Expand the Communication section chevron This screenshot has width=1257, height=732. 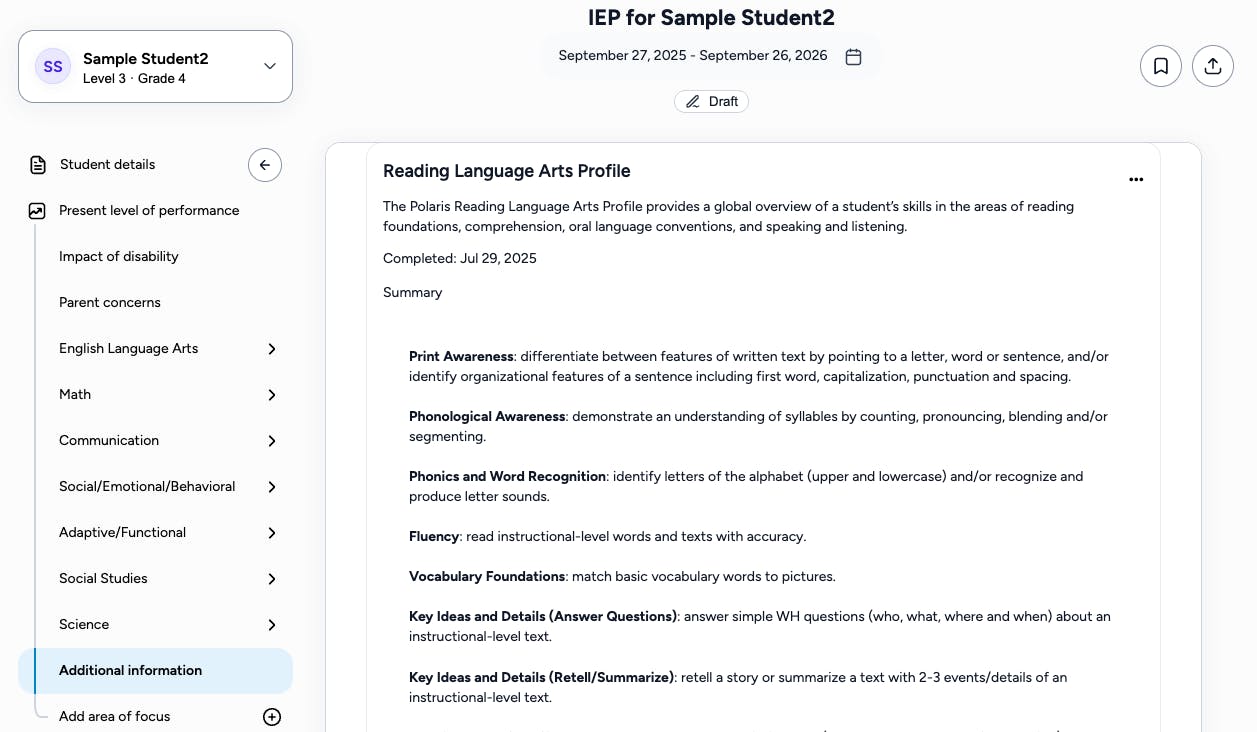click(272, 441)
